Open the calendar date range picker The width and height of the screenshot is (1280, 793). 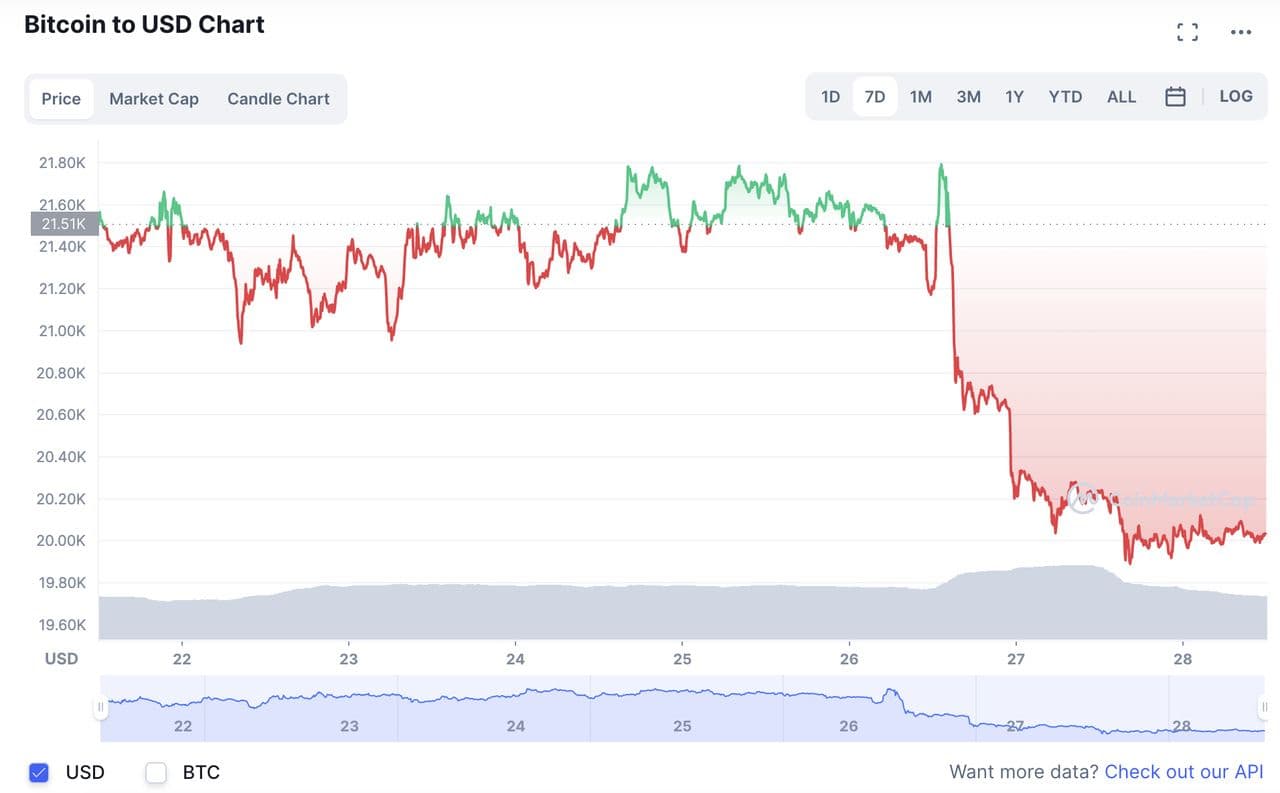click(x=1175, y=97)
